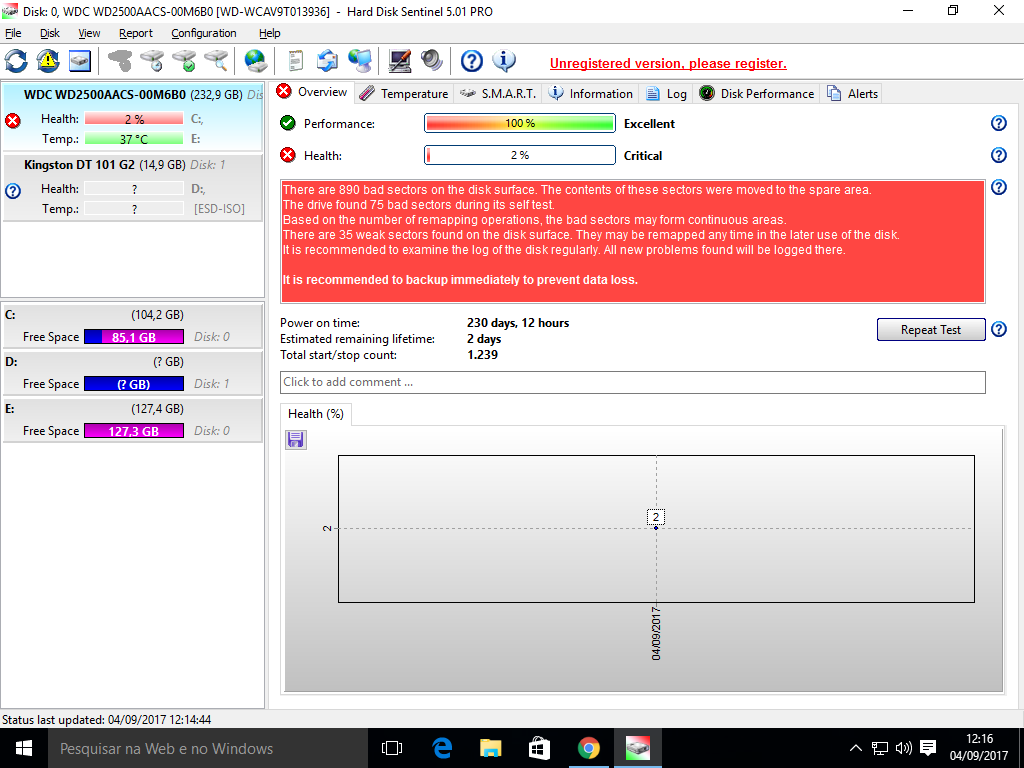The height and width of the screenshot is (768, 1024).
Task: Open the Configuration menu
Action: pos(204,33)
